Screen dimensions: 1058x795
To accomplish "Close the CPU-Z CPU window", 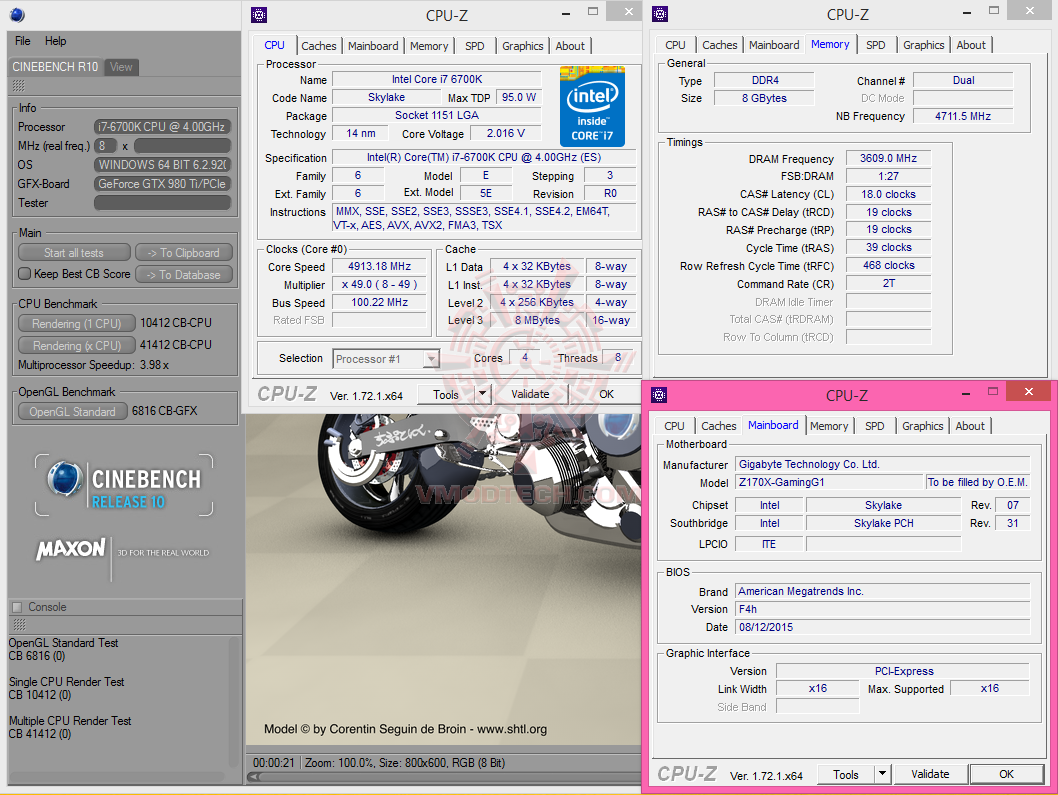I will [x=628, y=11].
